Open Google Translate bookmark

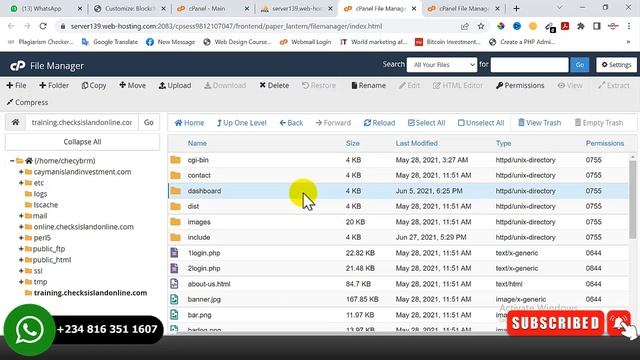coord(110,42)
